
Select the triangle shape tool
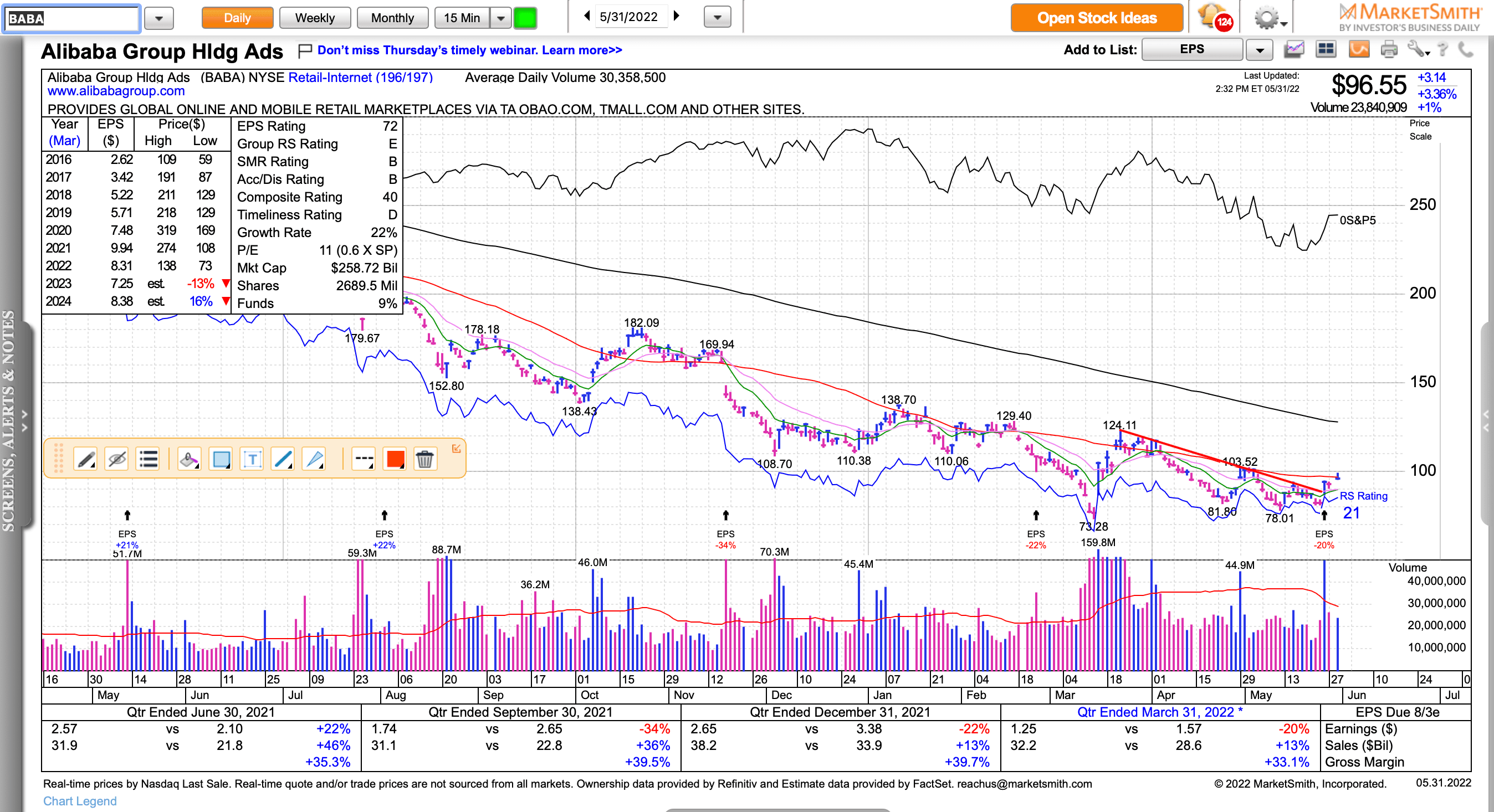[x=314, y=460]
